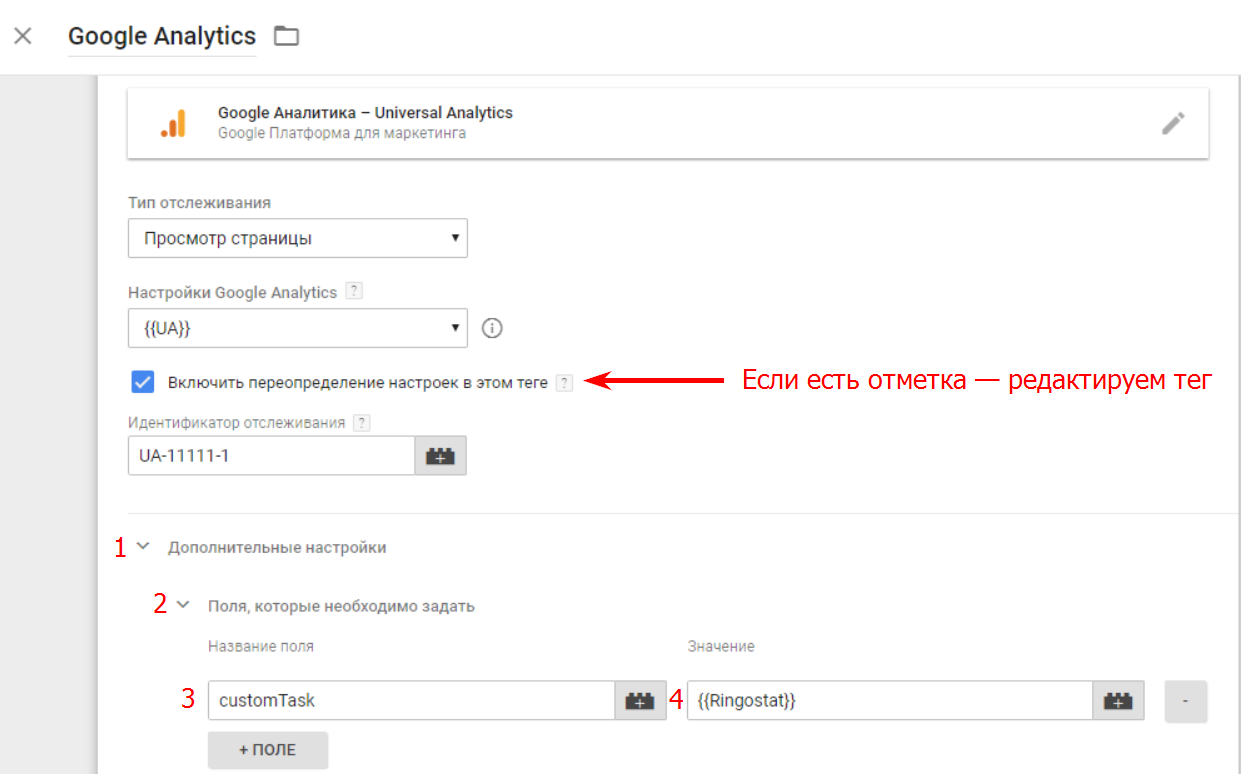The width and height of the screenshot is (1241, 774).
Task: Click the pencil edit icon for tag type
Action: (1173, 123)
